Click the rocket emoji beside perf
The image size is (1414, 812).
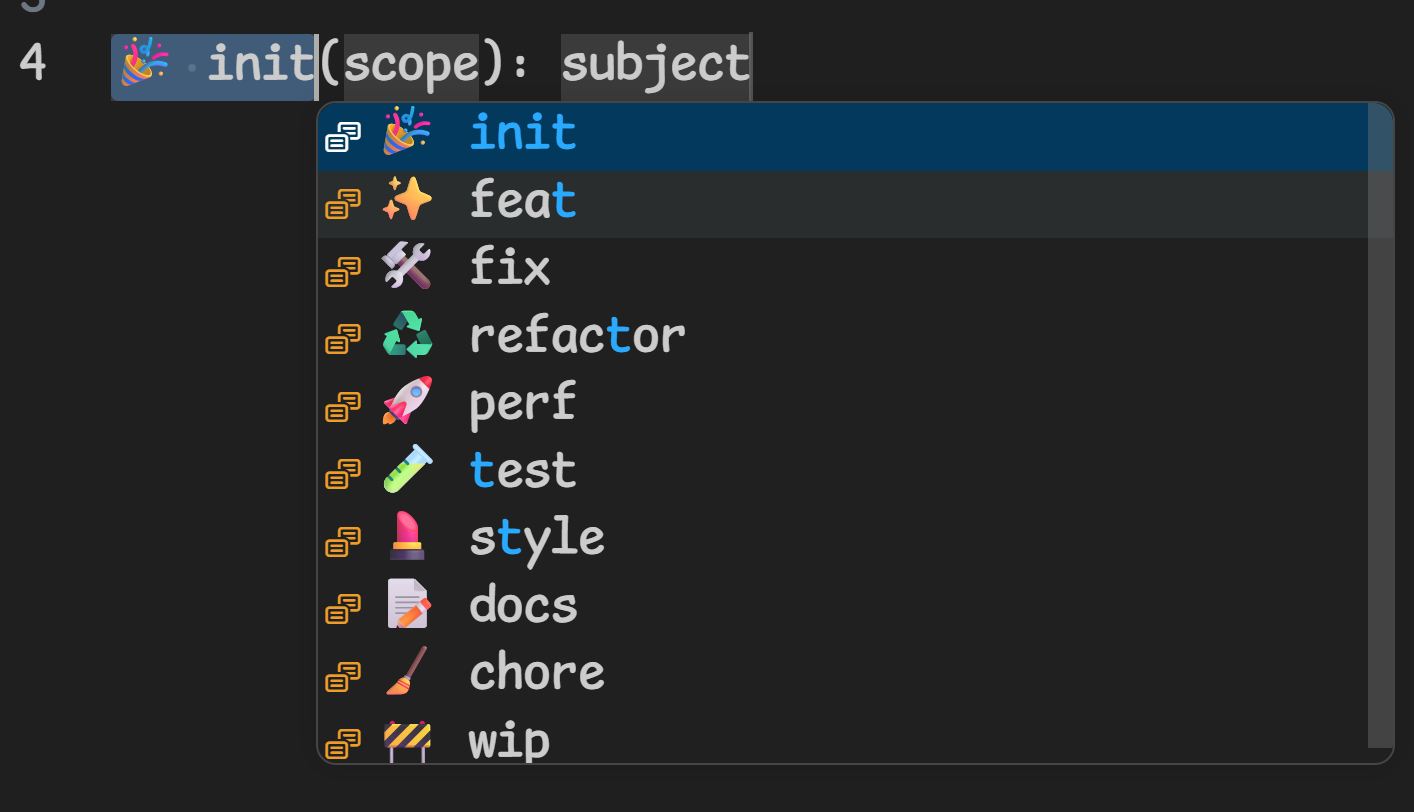coord(407,403)
